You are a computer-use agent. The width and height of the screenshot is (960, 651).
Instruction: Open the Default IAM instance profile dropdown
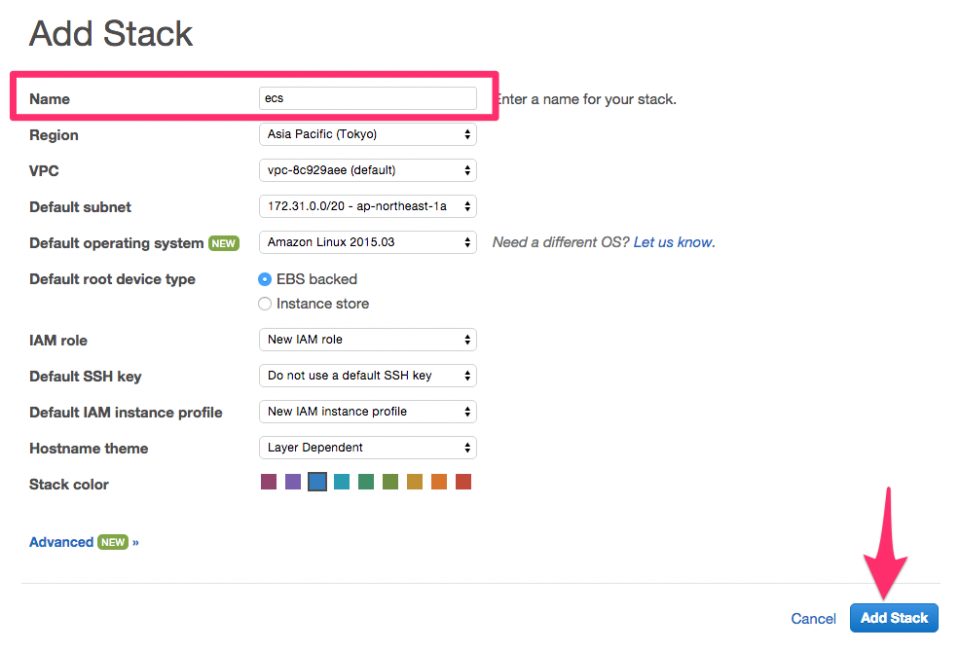(x=367, y=411)
